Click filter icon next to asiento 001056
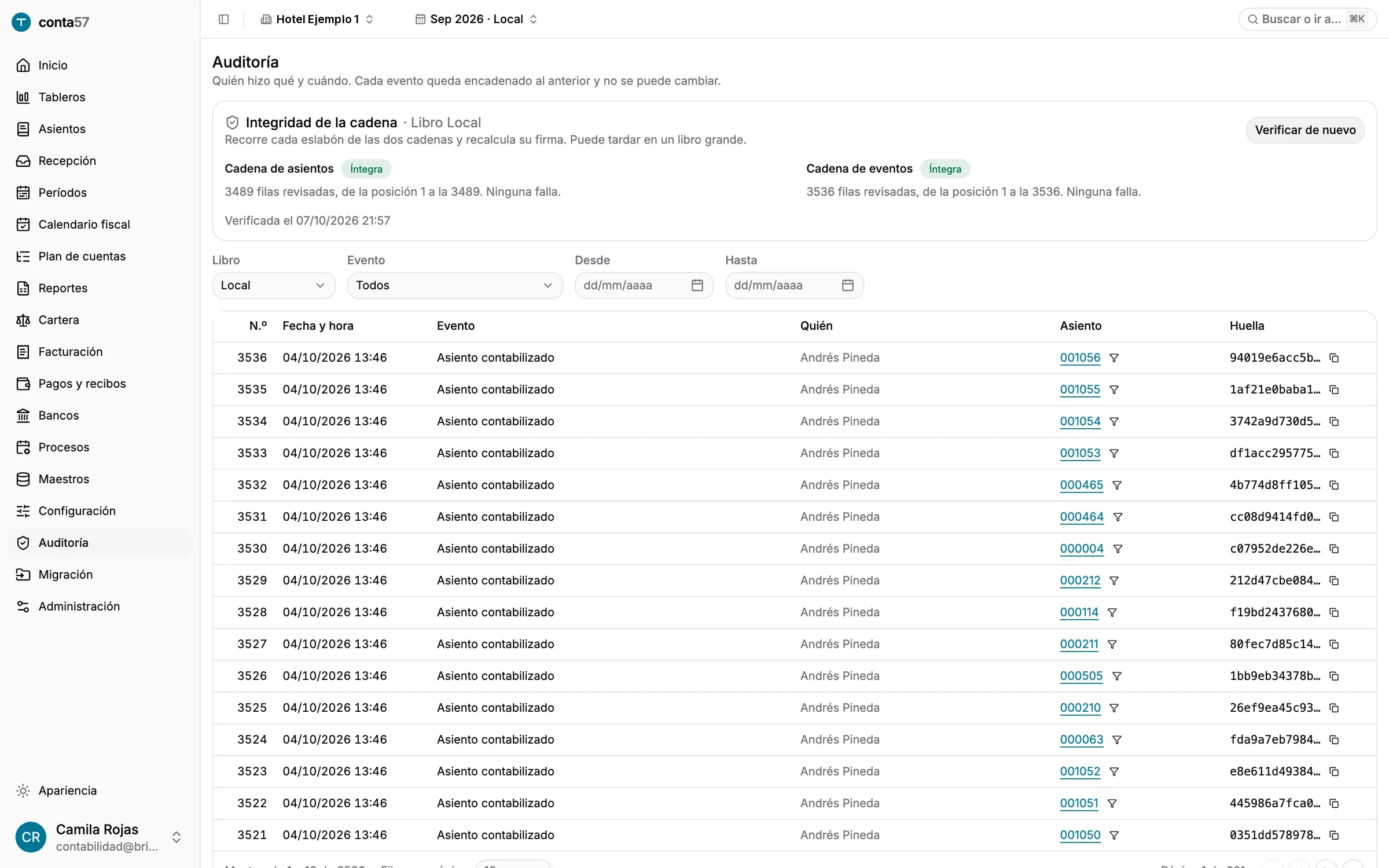1389x868 pixels. [1114, 358]
